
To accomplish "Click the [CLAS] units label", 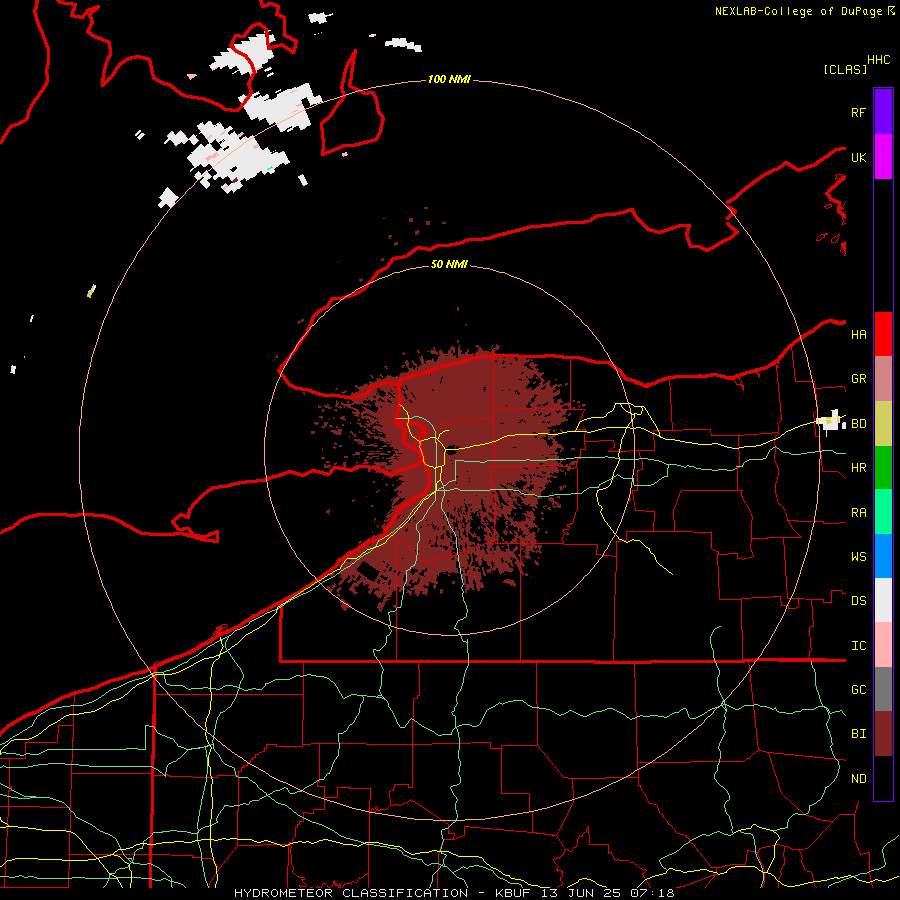I will 845,69.
